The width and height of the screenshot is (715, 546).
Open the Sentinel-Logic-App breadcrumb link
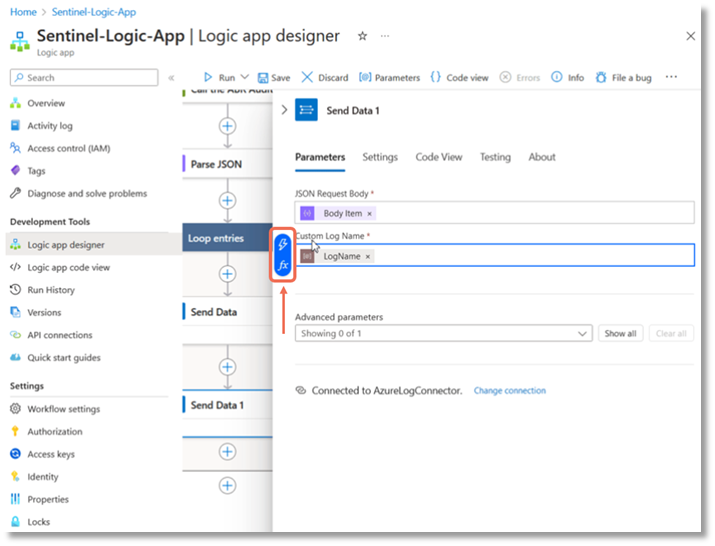[x=93, y=12]
